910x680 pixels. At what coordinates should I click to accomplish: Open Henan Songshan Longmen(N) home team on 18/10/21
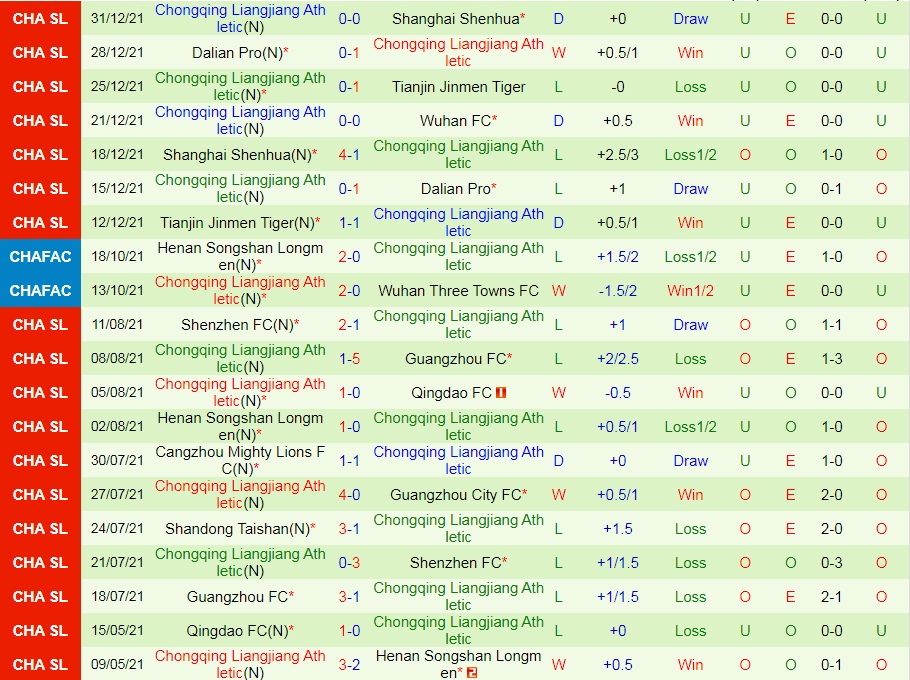pos(240,256)
